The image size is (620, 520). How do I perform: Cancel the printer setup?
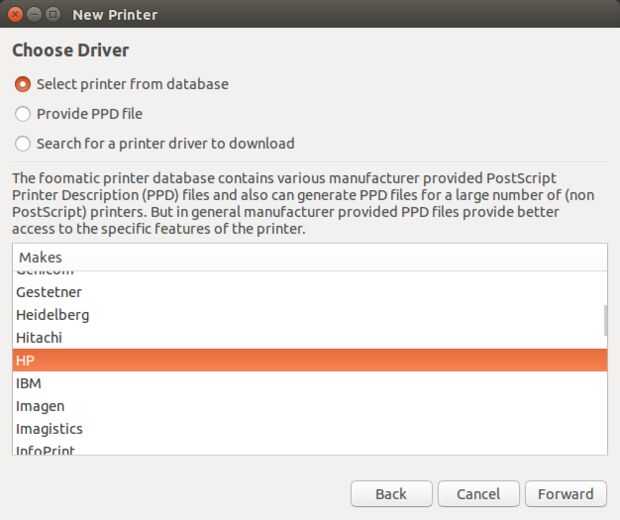tap(478, 494)
